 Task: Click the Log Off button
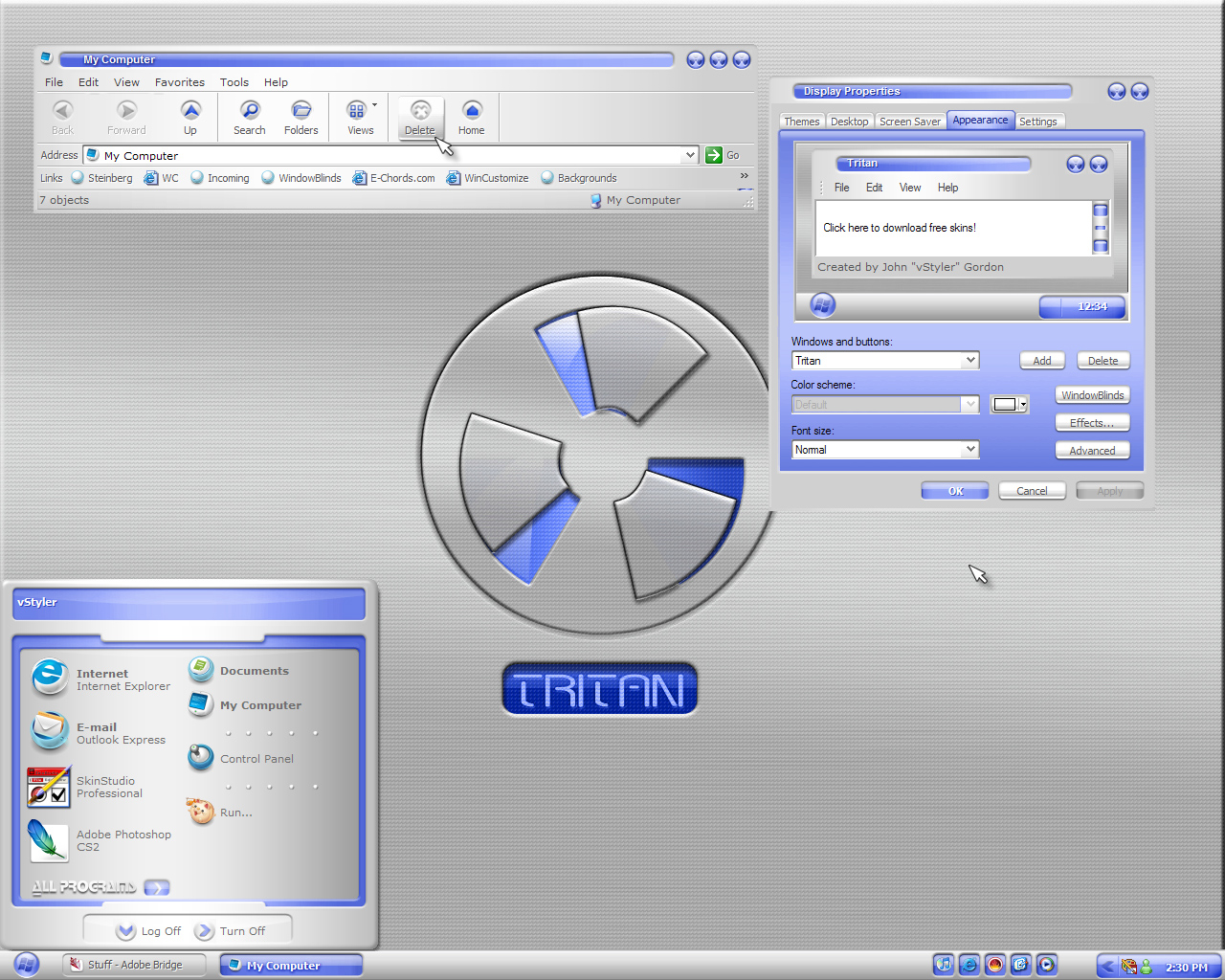tap(148, 931)
